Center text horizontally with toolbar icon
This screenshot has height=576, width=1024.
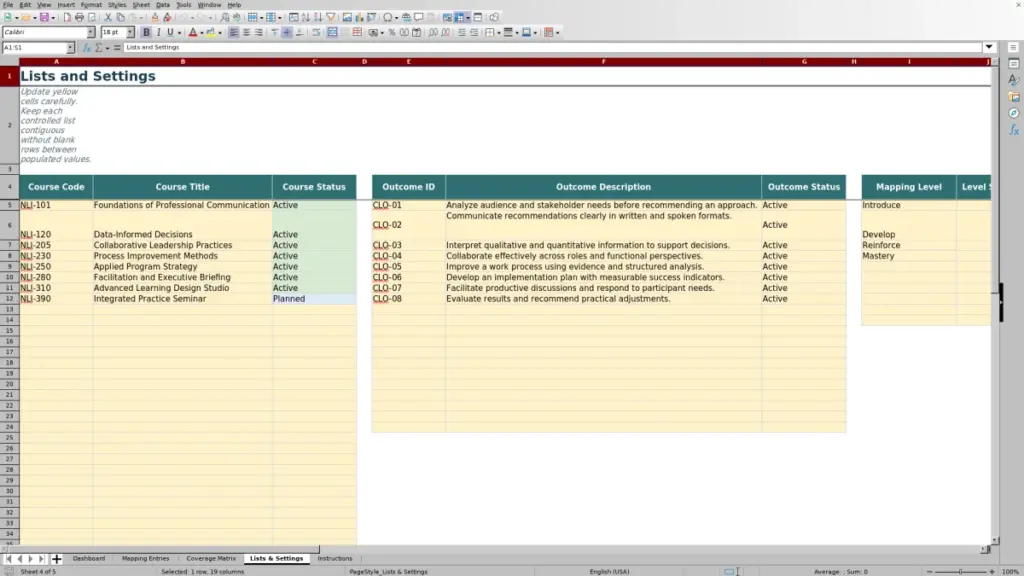[x=246, y=33]
